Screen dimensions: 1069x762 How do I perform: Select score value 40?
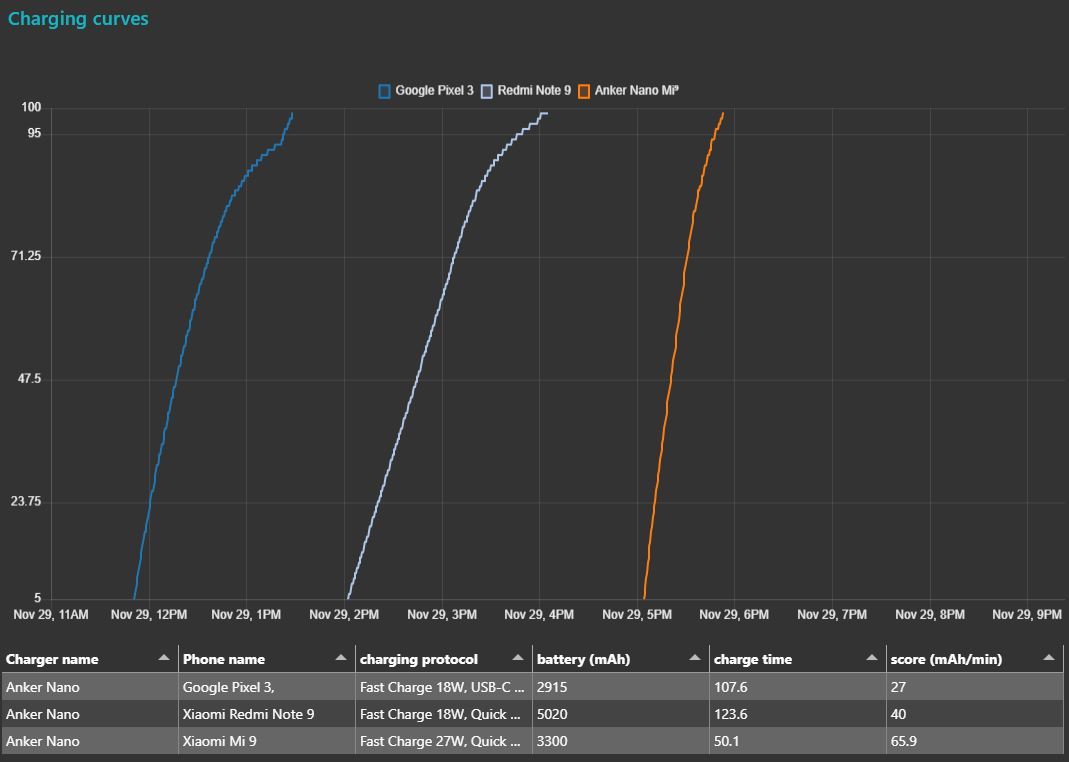pyautogui.click(x=975, y=714)
